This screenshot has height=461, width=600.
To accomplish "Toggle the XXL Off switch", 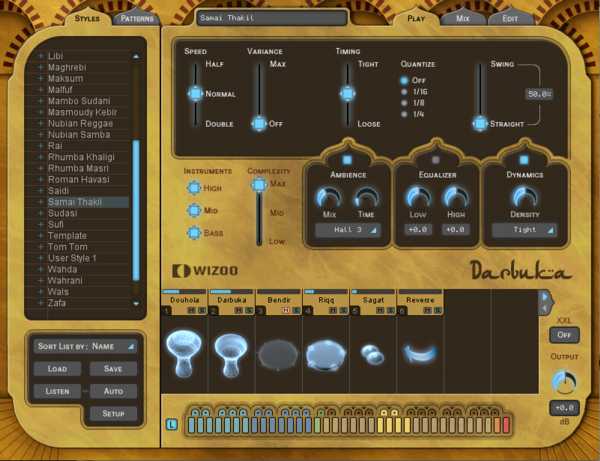I will (563, 334).
